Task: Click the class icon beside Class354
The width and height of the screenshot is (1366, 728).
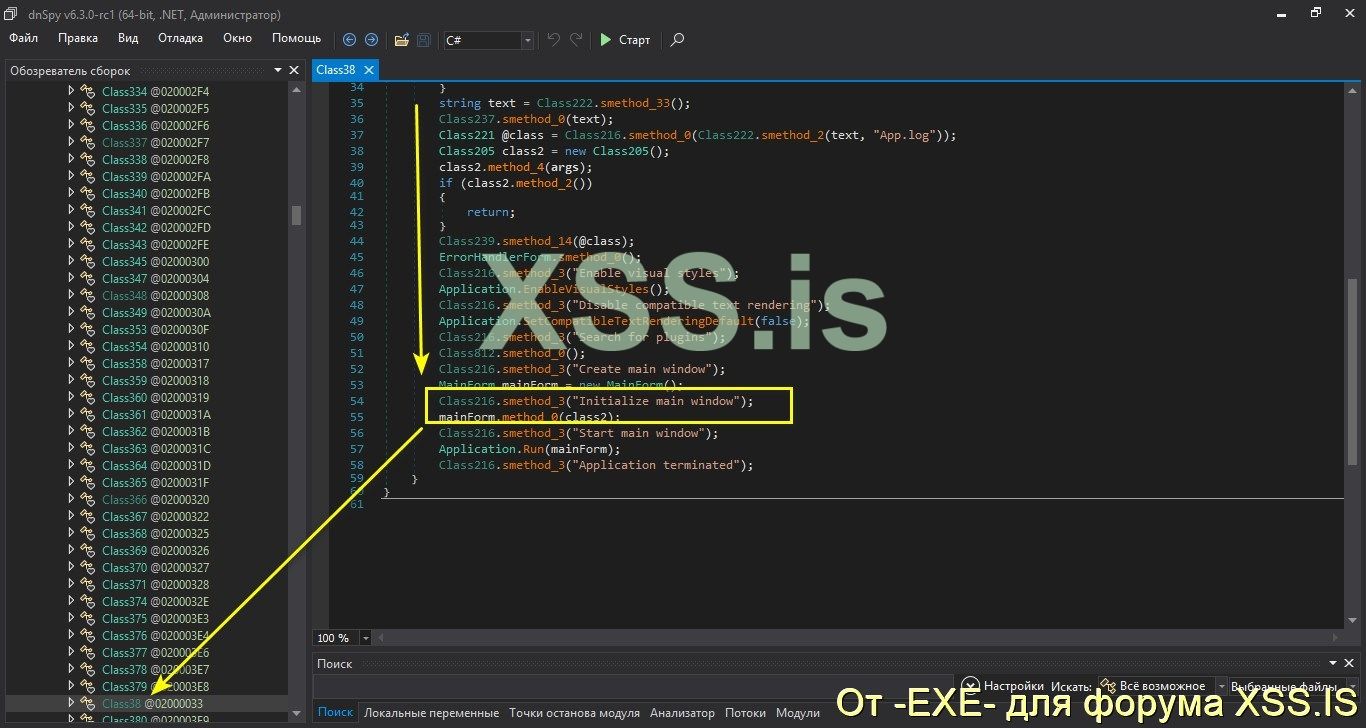Action: (x=88, y=346)
